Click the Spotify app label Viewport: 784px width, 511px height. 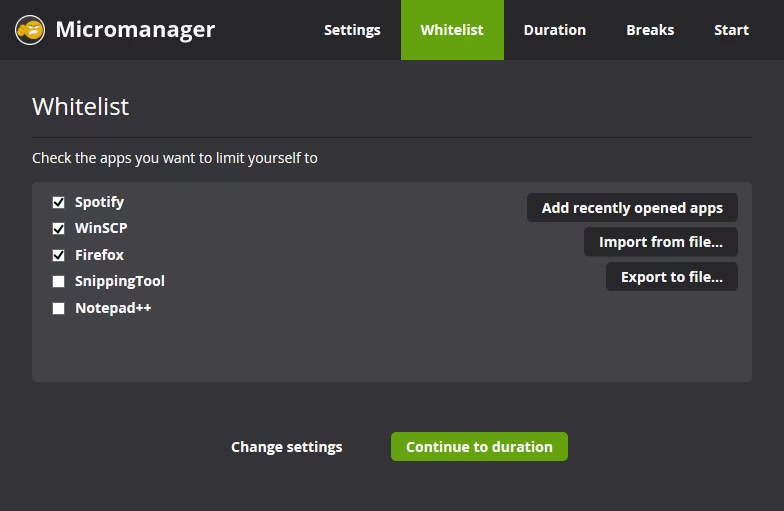click(x=99, y=202)
